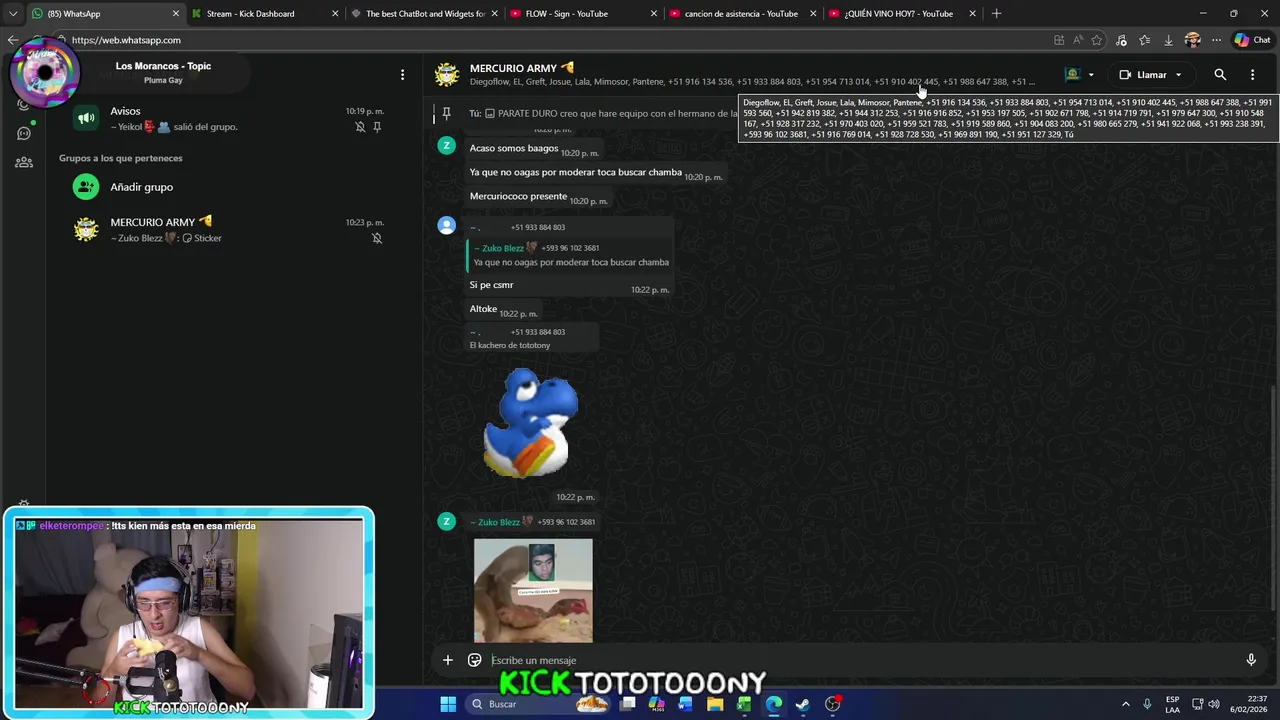Click attach plus icon in message bar
Screen dimensions: 1280x720
pyautogui.click(x=448, y=660)
